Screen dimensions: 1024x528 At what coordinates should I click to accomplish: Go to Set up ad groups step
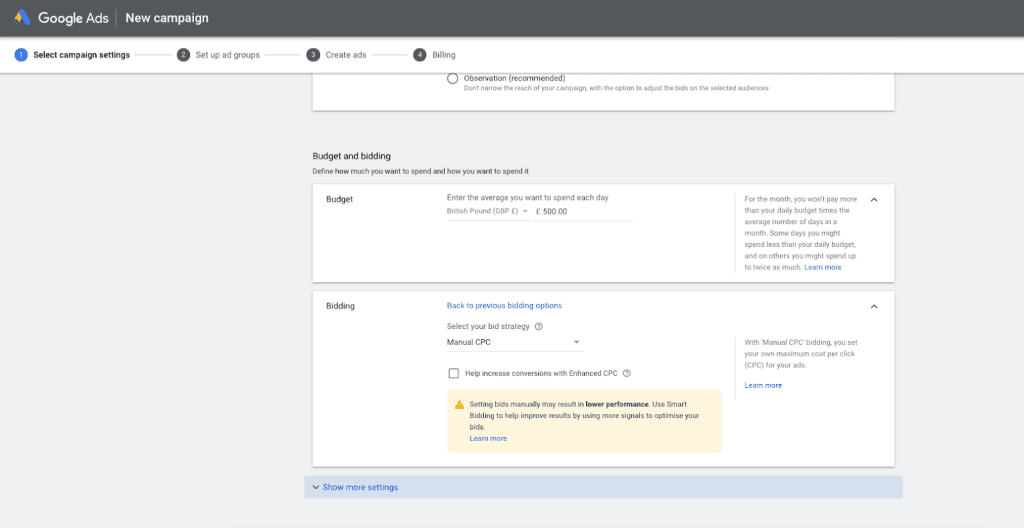227,55
